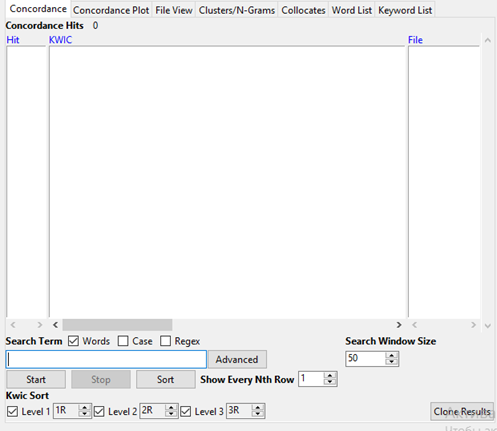Decrease Level 3 sort position
Screen dimensions: 497x431
pos(258,414)
